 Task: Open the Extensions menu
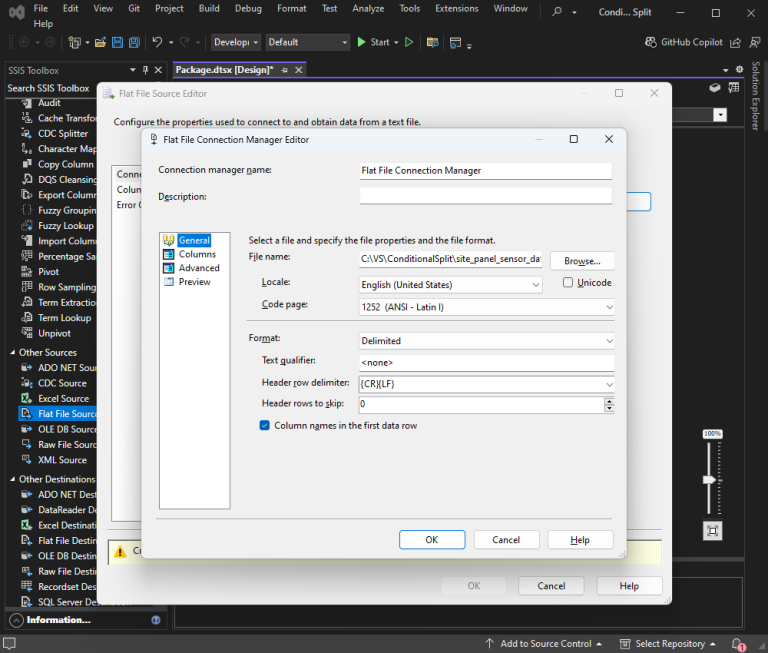456,8
